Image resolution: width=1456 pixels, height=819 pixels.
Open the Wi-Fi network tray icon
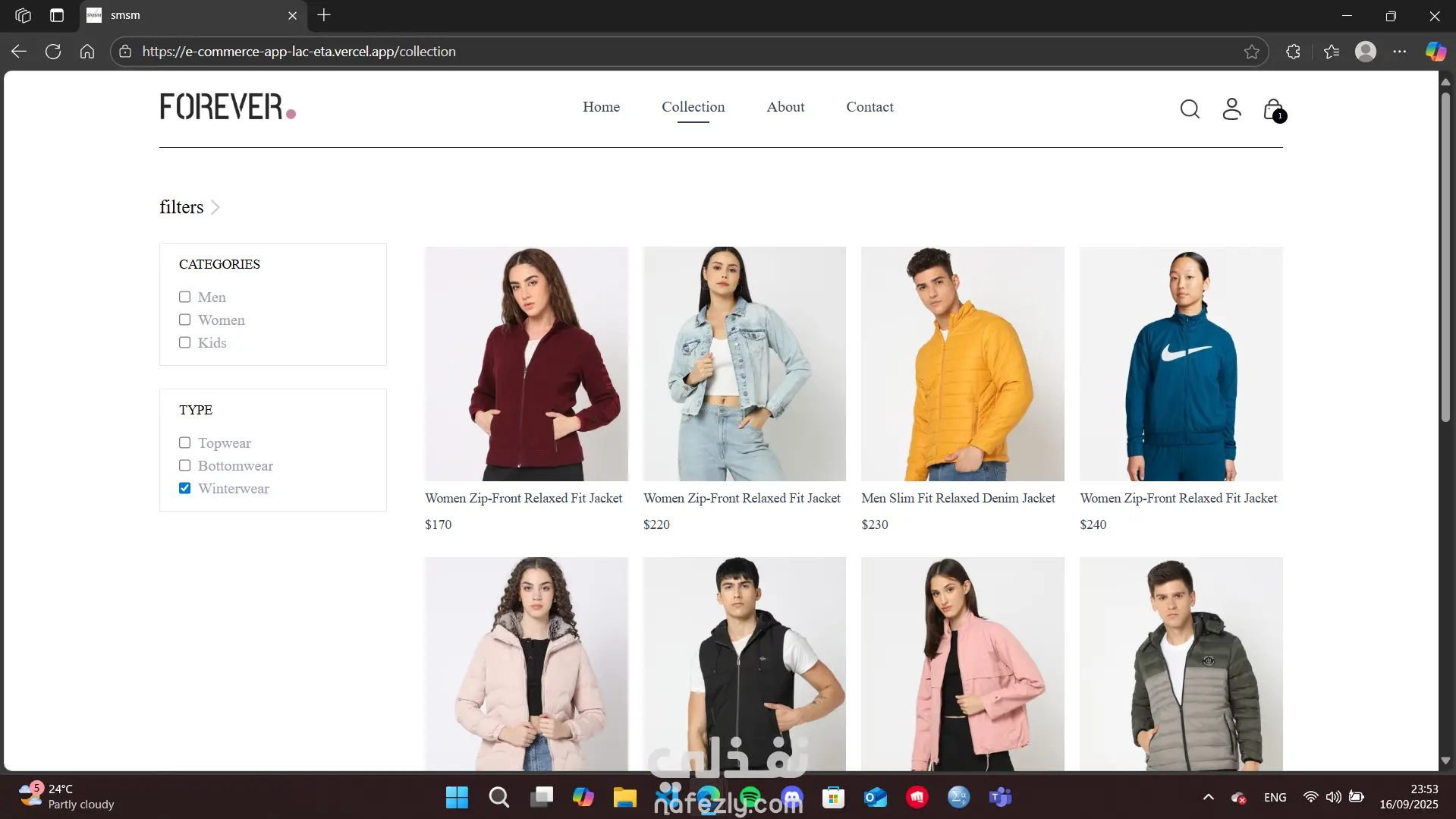point(1310,797)
